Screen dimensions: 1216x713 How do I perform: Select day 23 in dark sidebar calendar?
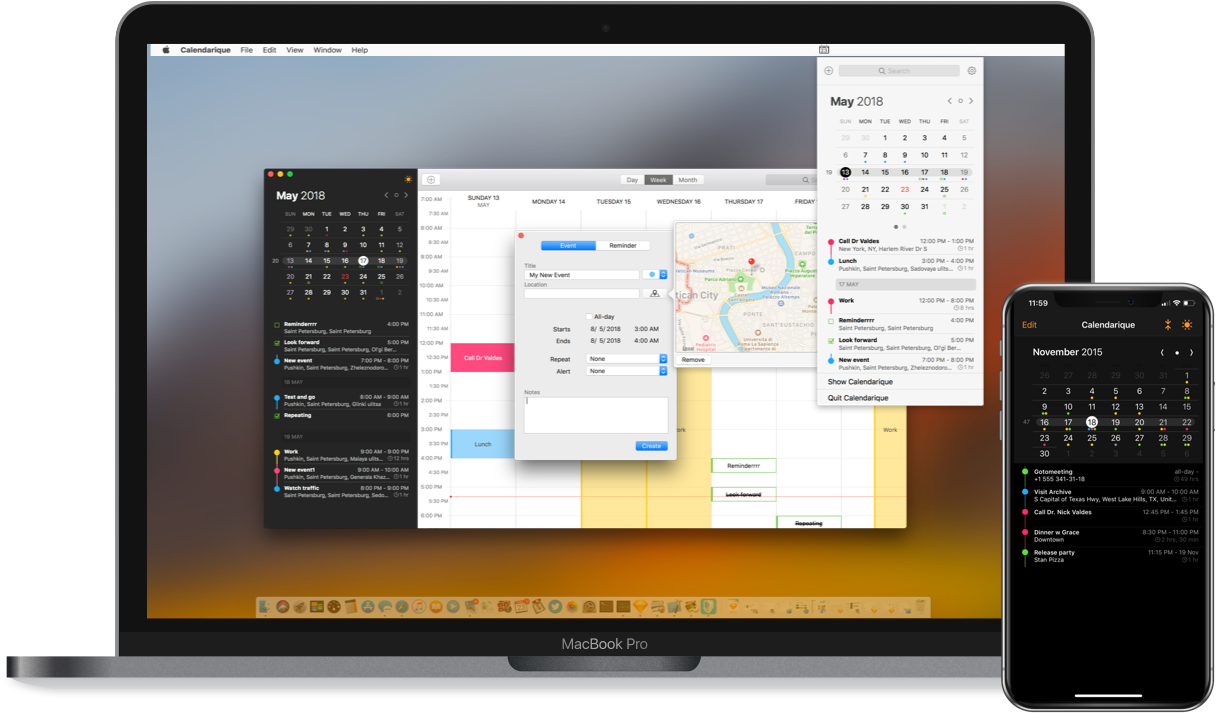click(345, 276)
